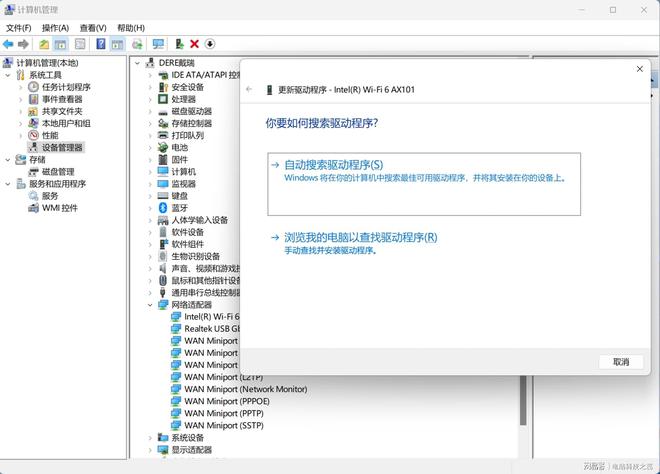Select WMI 控件 in the tree
This screenshot has width=660, height=474.
tap(59, 208)
